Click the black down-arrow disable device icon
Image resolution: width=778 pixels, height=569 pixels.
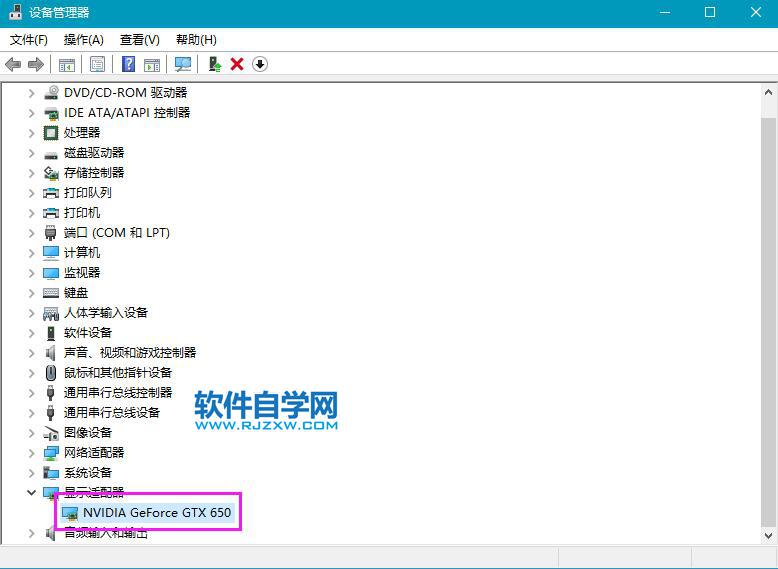click(260, 64)
